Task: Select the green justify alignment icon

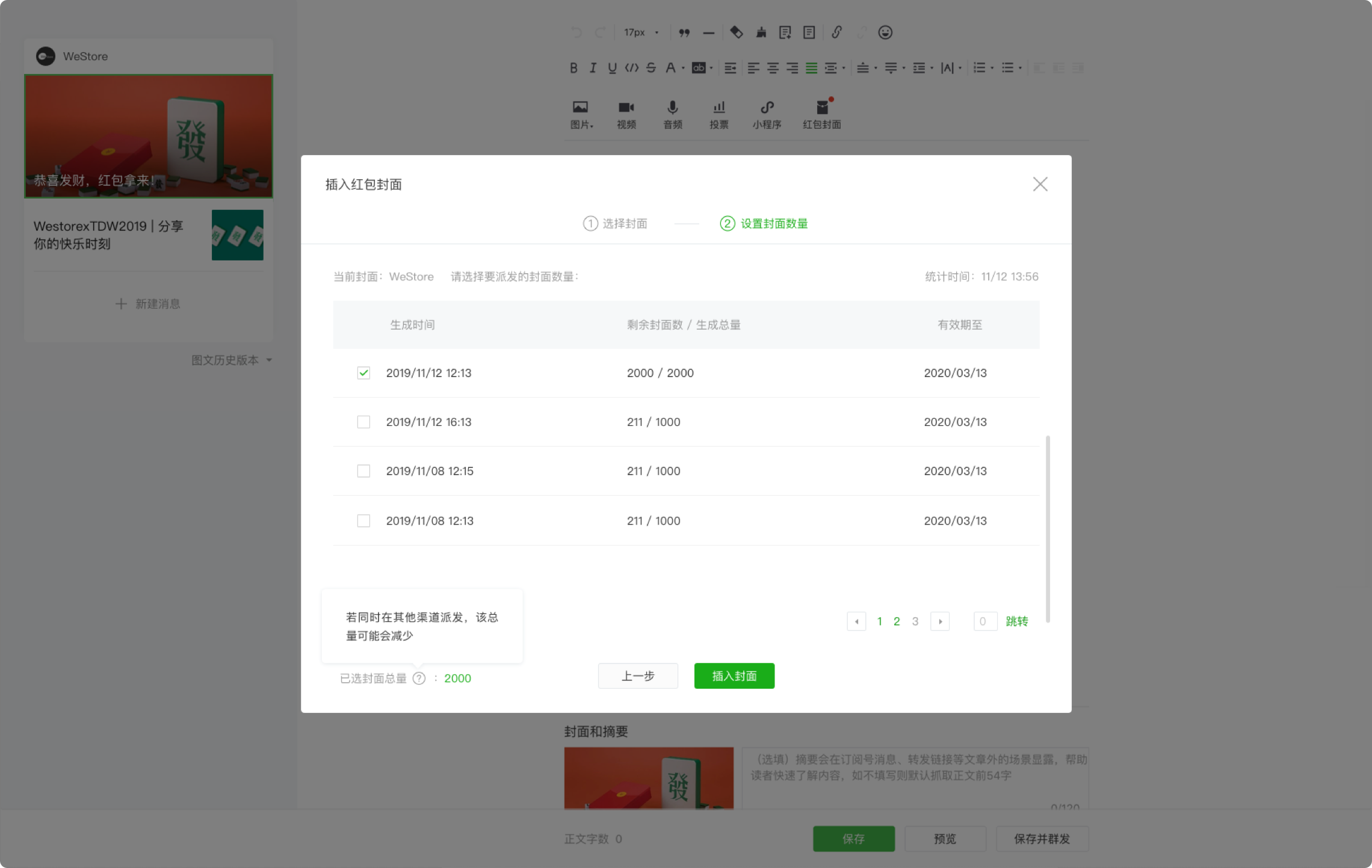Action: [x=812, y=68]
